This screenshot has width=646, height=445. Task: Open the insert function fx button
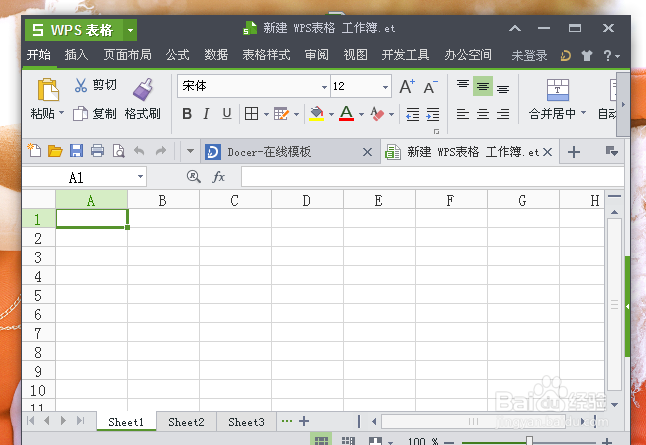218,177
